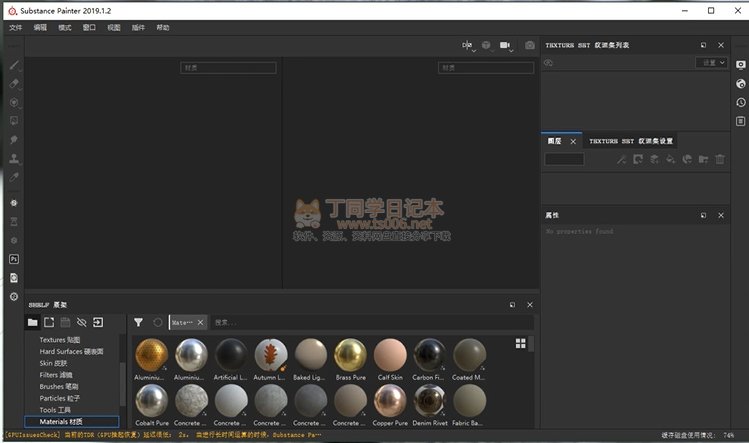This screenshot has width=749, height=443.
Task: Toggle the shelf hide-eye icon
Action: 82,322
